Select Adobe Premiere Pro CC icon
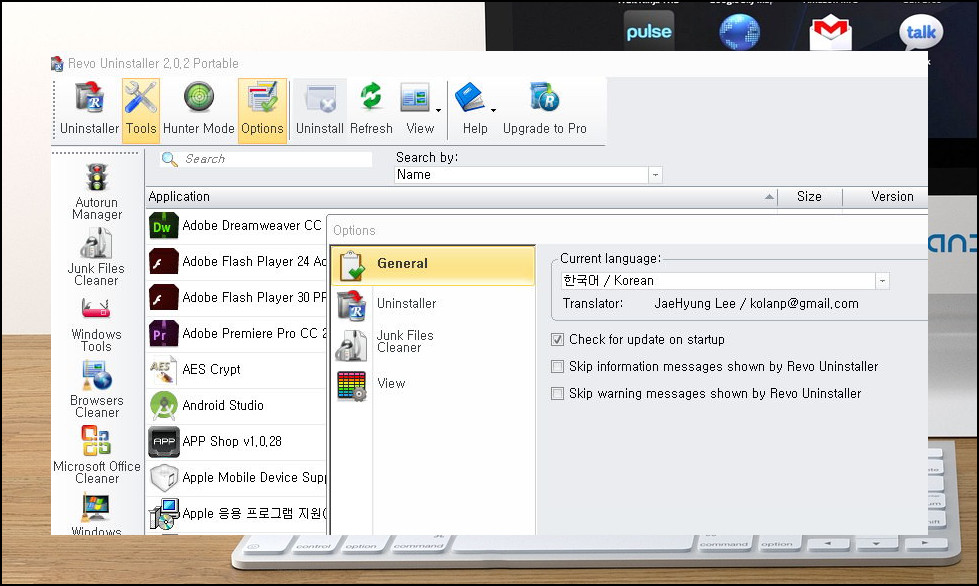The image size is (979, 586). click(164, 335)
